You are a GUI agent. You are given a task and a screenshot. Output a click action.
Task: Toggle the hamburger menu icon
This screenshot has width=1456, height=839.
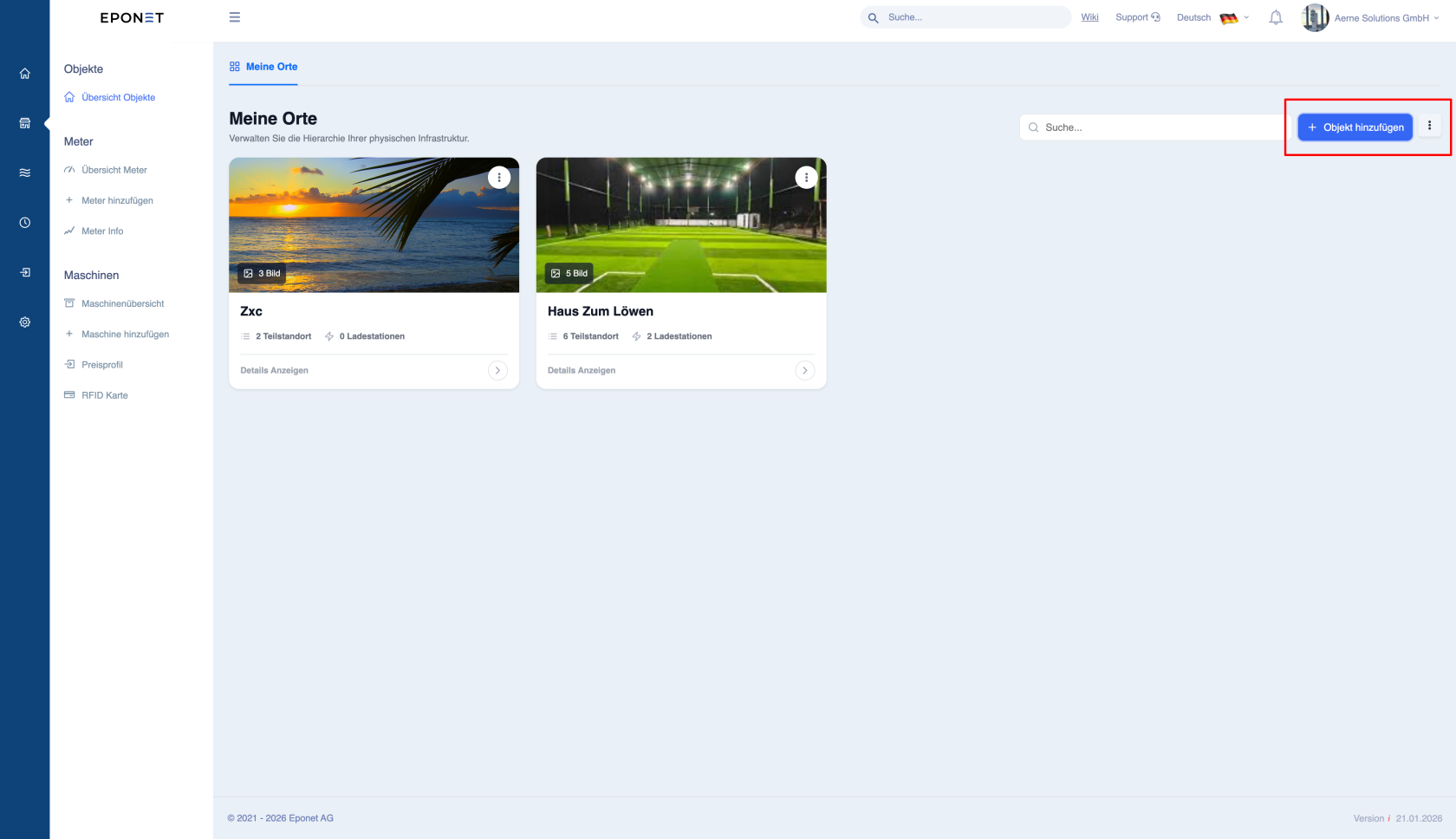(x=235, y=17)
